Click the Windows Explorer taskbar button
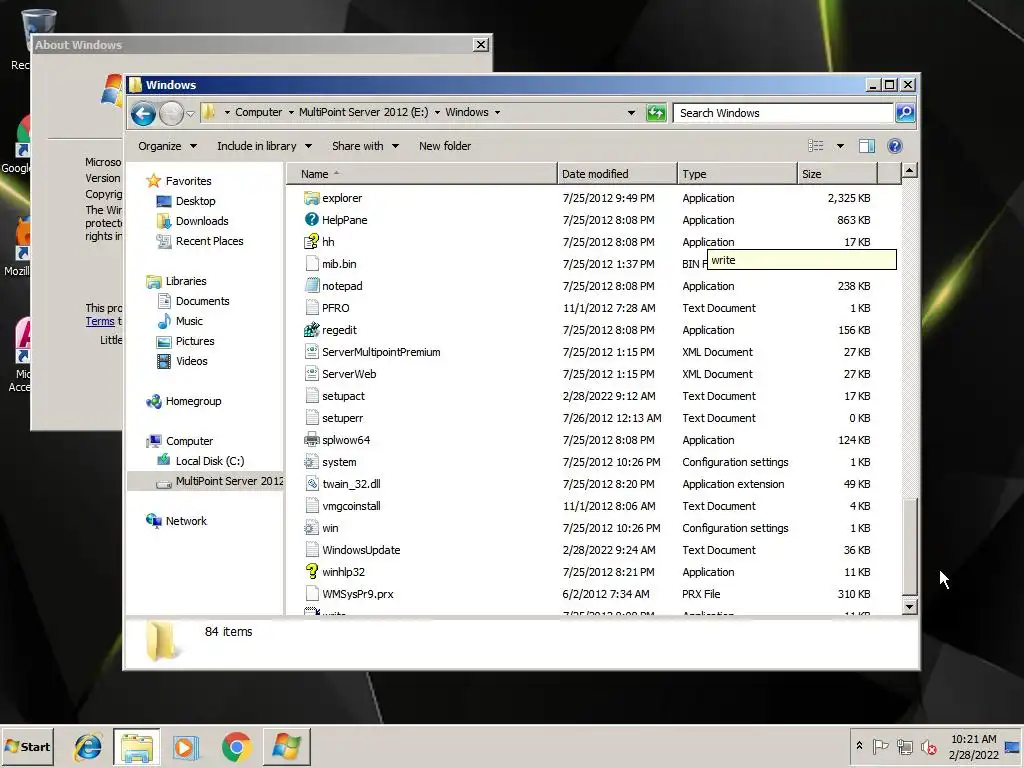 (x=136, y=747)
